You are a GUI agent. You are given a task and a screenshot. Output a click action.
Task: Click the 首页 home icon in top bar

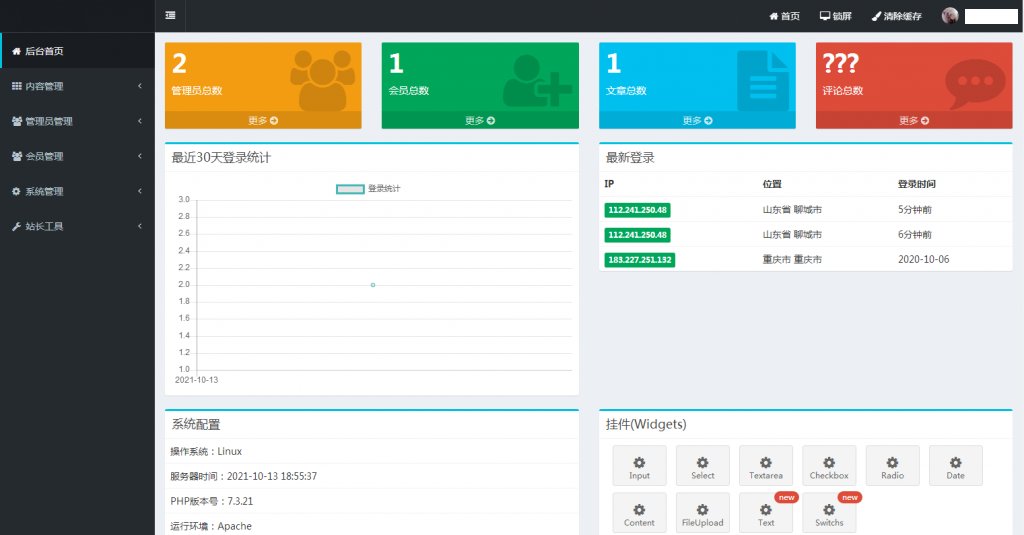[773, 16]
